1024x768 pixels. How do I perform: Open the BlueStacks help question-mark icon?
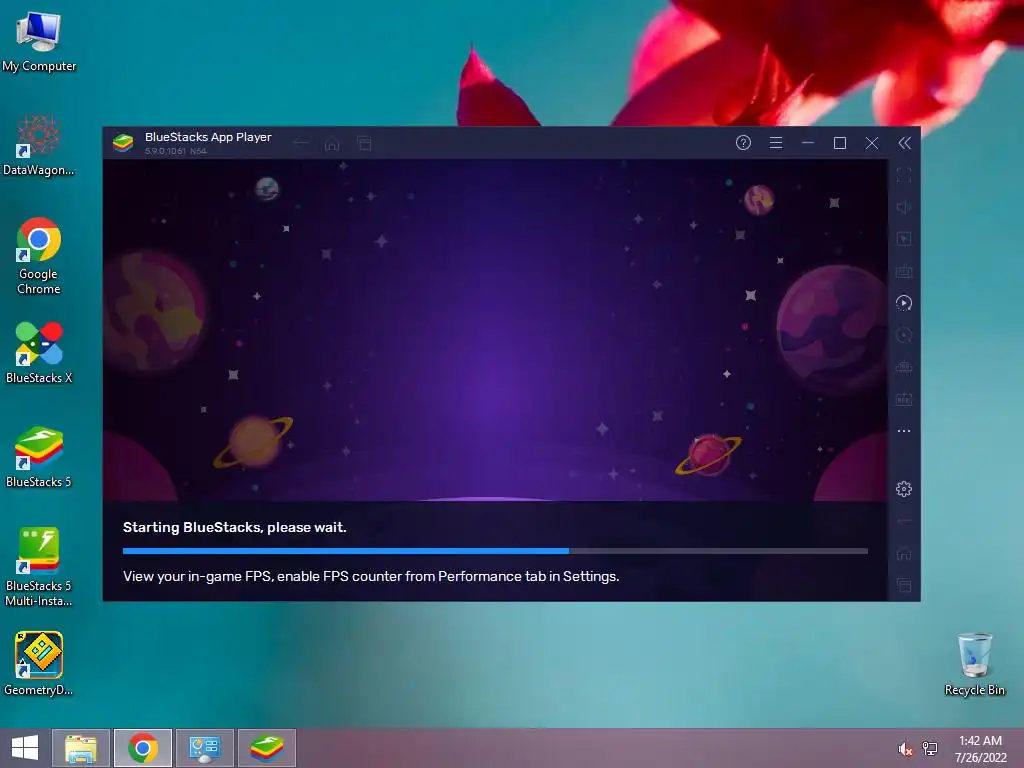tap(743, 143)
